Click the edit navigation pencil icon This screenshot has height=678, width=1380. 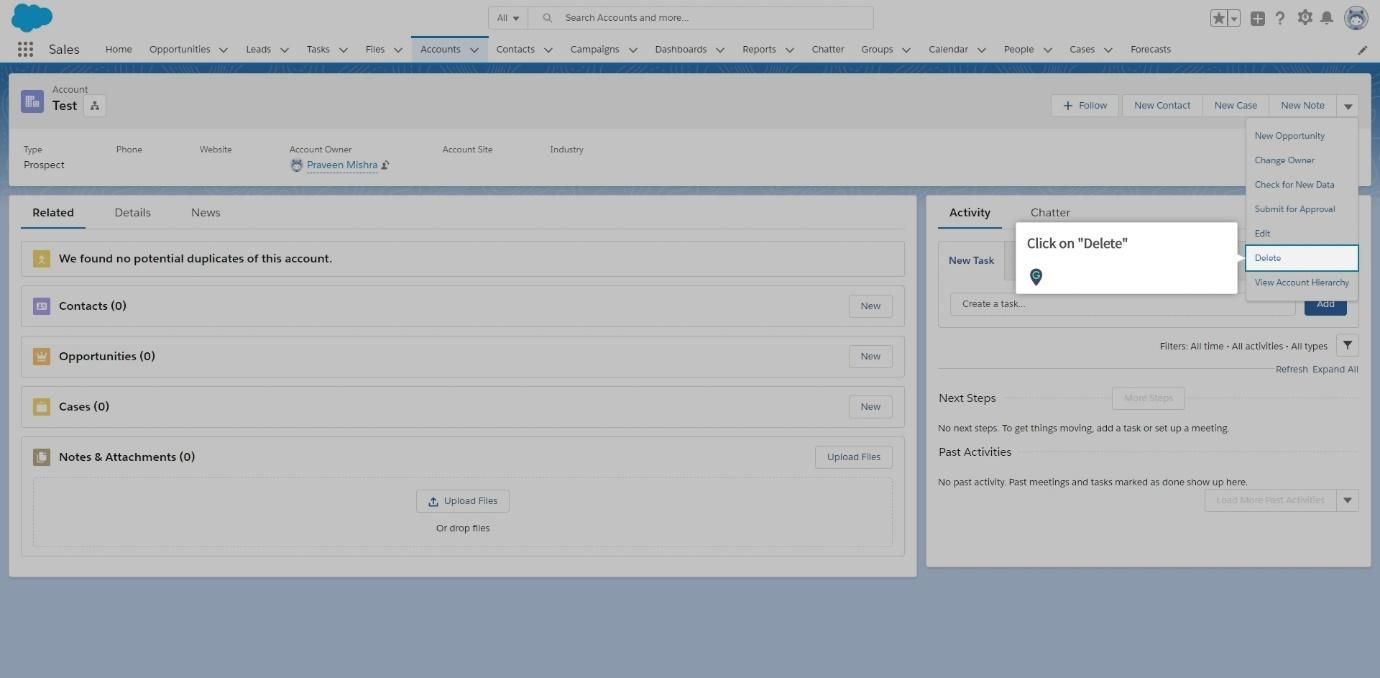1362,49
